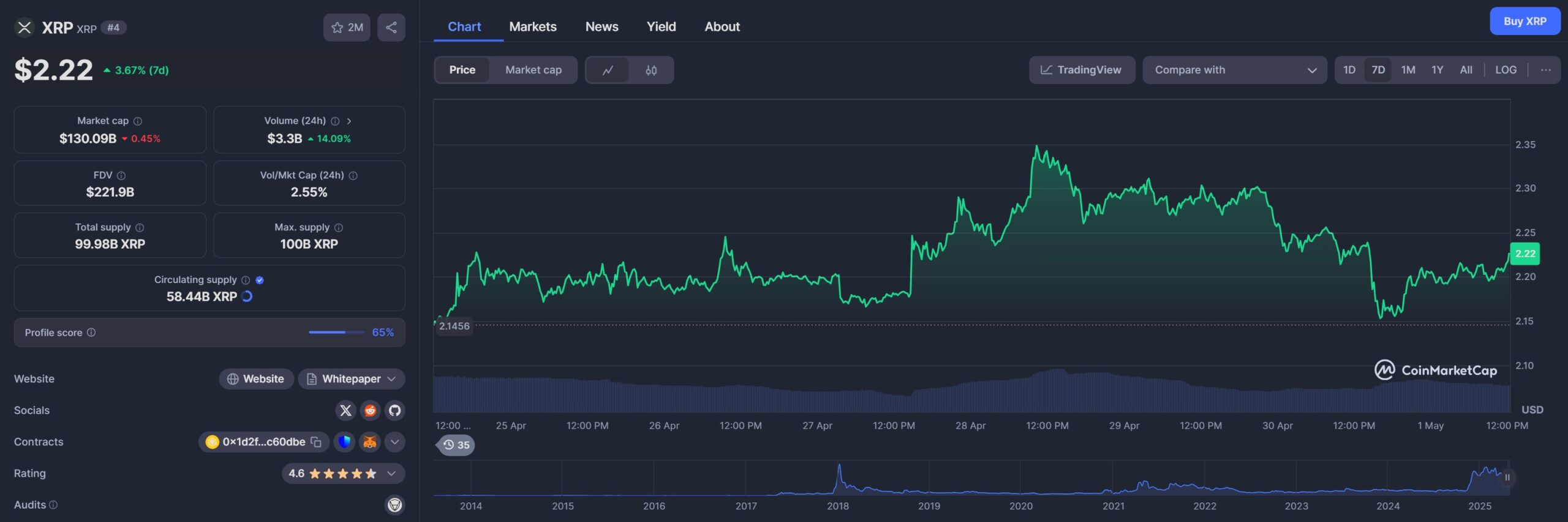Image resolution: width=1568 pixels, height=522 pixels.
Task: Select Market cap chart mode
Action: (533, 70)
